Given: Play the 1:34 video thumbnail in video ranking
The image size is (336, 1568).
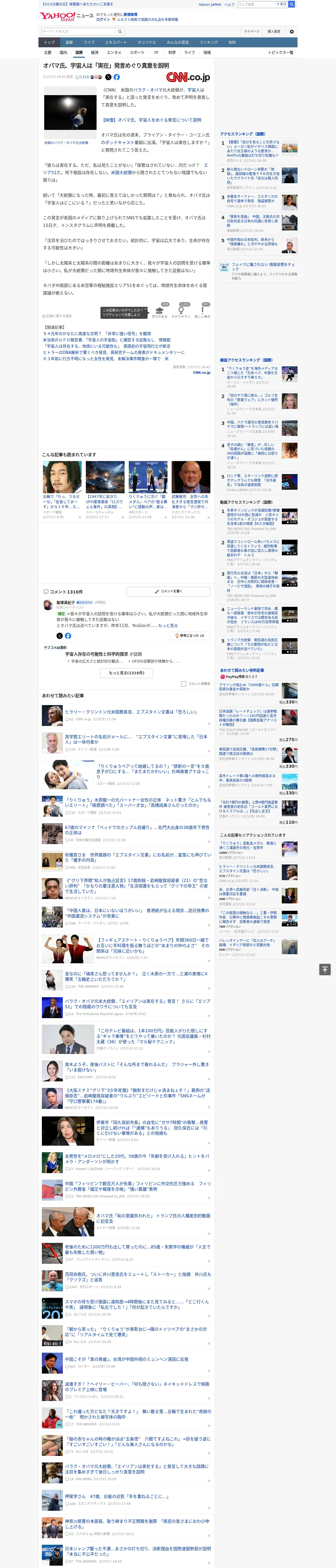Looking at the screenshot, I should 290,547.
